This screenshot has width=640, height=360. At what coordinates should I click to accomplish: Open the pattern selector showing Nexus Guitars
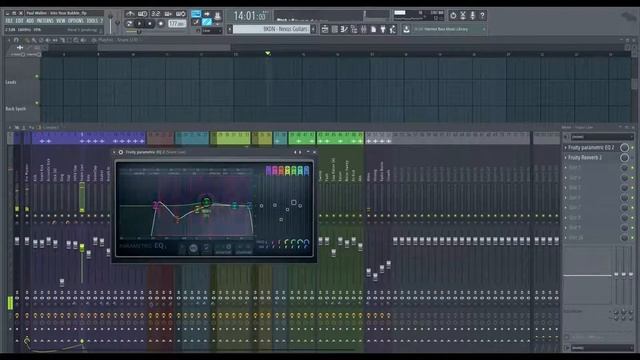pos(271,29)
